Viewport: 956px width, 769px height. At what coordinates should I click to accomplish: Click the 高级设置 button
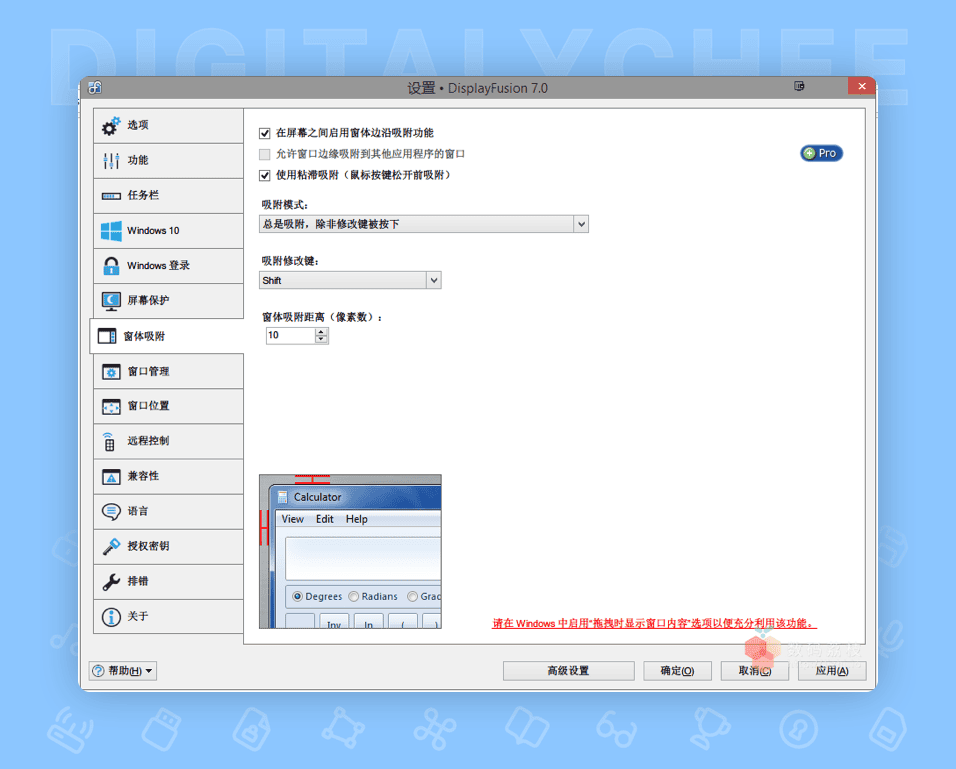[568, 671]
